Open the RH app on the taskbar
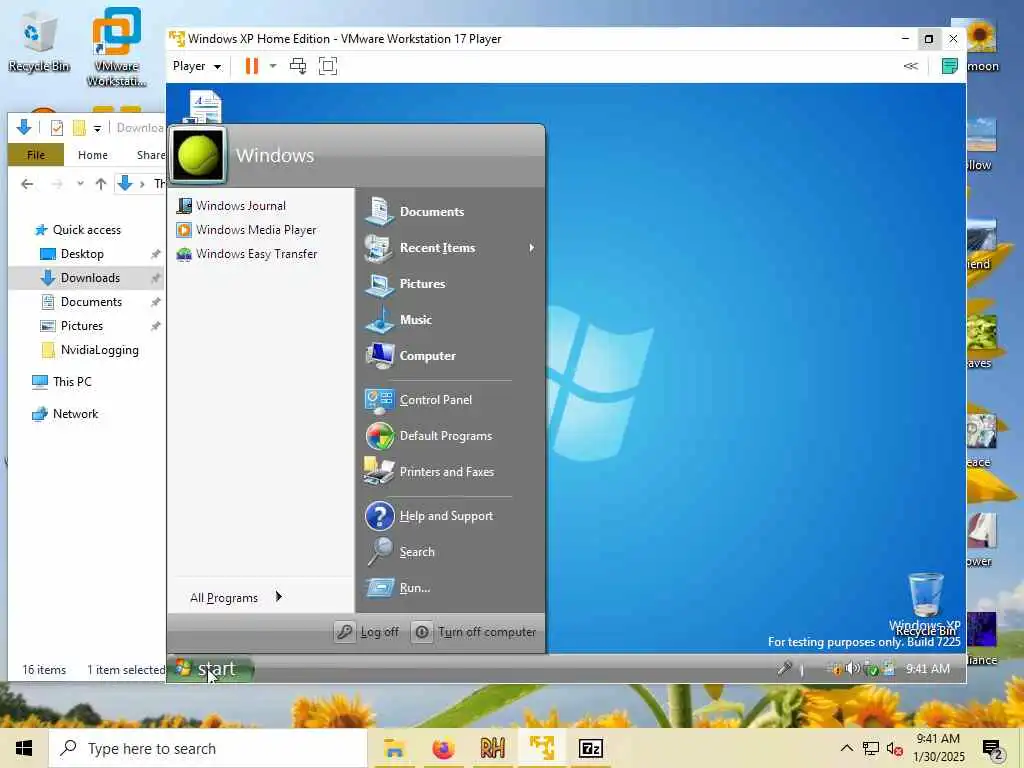Image resolution: width=1024 pixels, height=768 pixels. coord(492,748)
